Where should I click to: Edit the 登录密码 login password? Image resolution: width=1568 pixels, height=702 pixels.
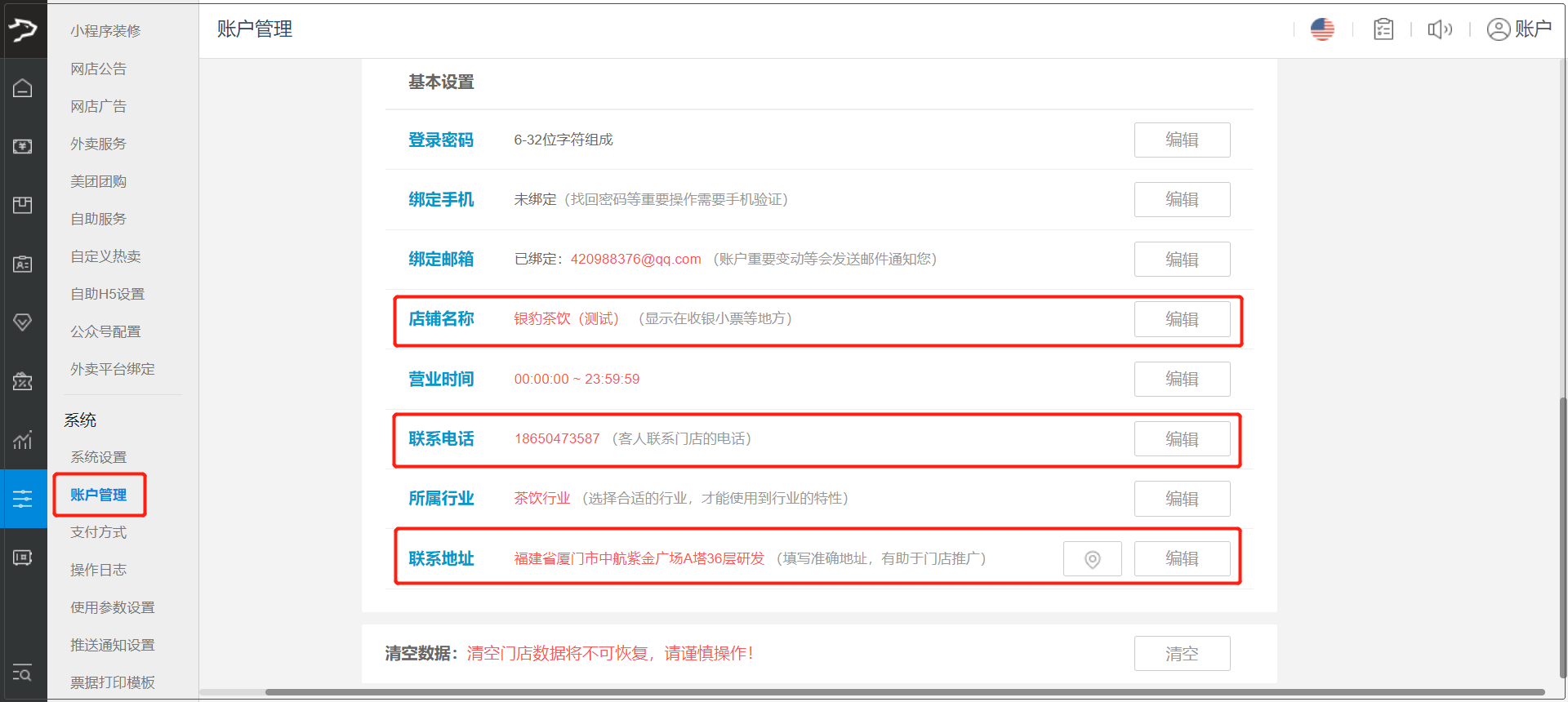1182,140
